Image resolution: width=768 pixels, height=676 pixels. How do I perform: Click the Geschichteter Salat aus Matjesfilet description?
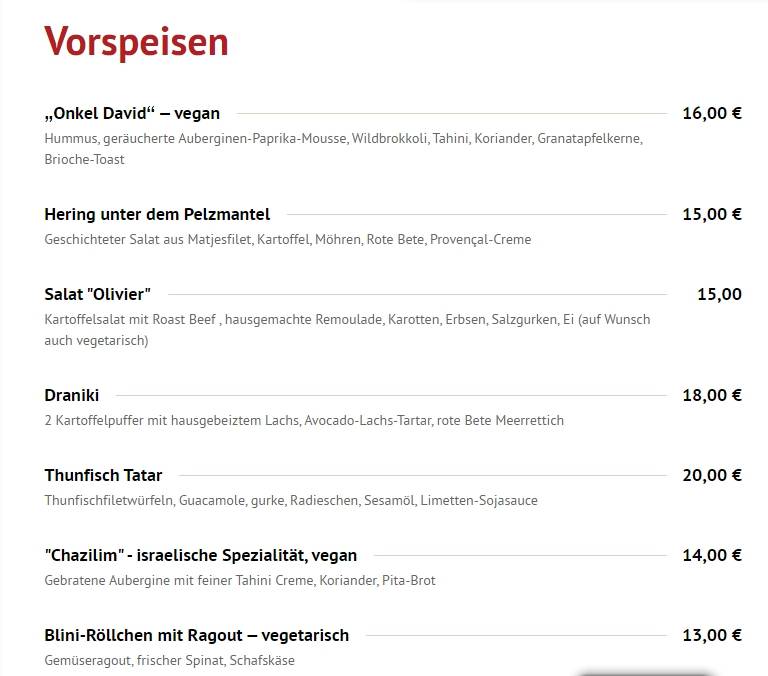(288, 240)
